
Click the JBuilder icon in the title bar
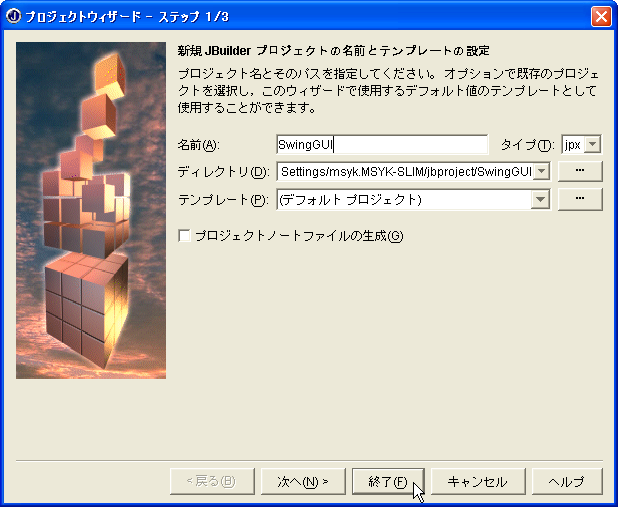[13, 17]
